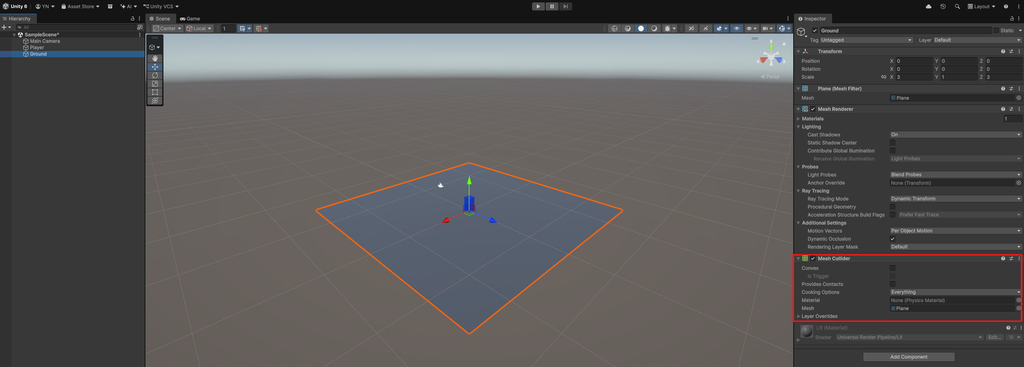Click the Step frame button

(x=566, y=6)
